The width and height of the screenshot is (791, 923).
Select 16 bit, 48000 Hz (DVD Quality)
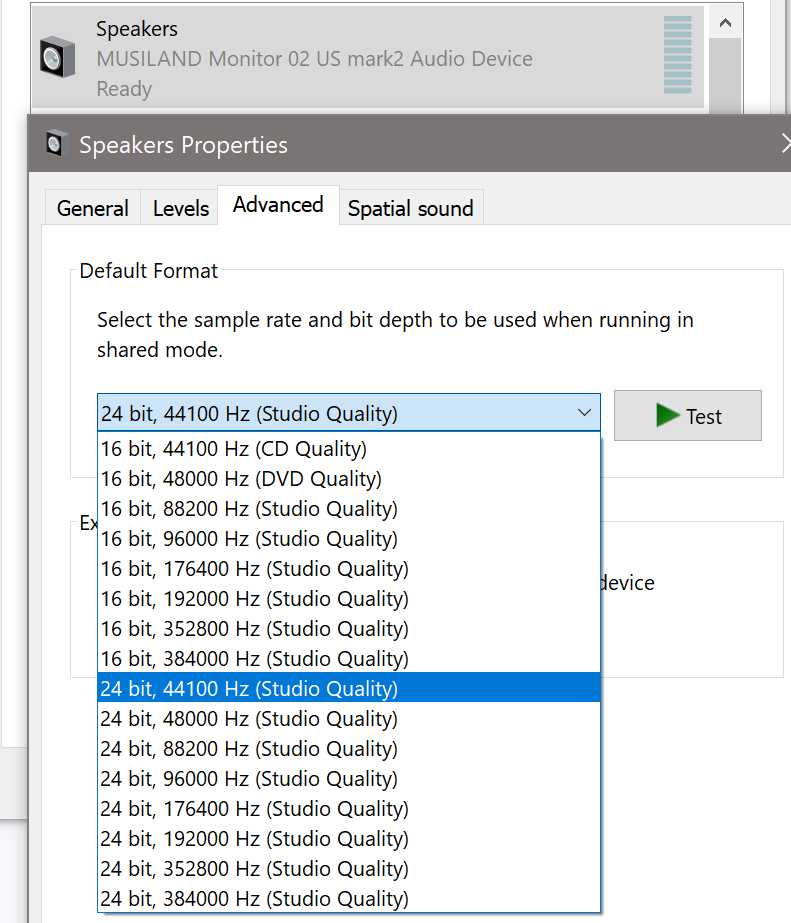pyautogui.click(x=241, y=479)
